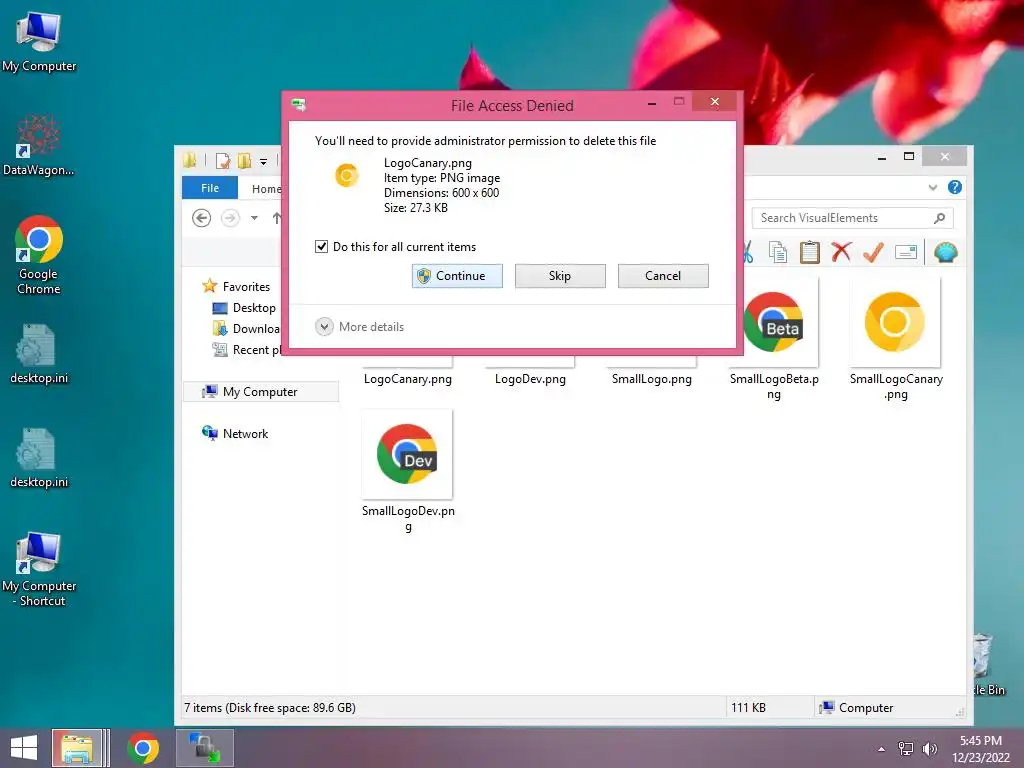Close the File Access Denied dialog
The height and width of the screenshot is (768, 1024).
[714, 101]
